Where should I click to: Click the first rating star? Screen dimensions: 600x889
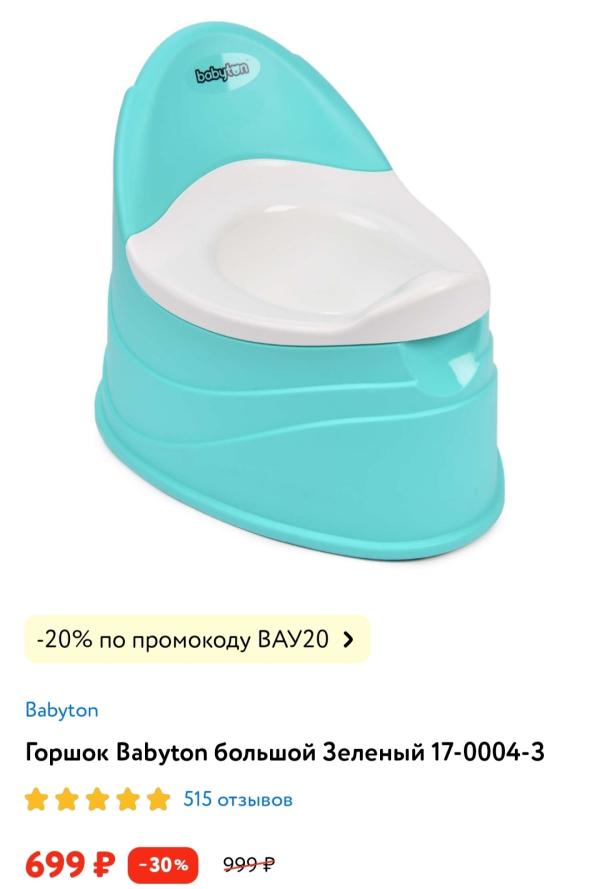[36, 799]
